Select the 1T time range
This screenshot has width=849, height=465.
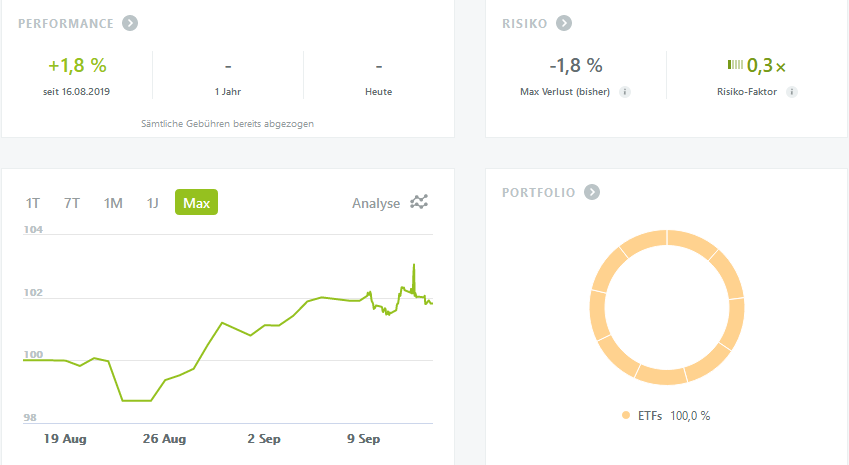(32, 203)
